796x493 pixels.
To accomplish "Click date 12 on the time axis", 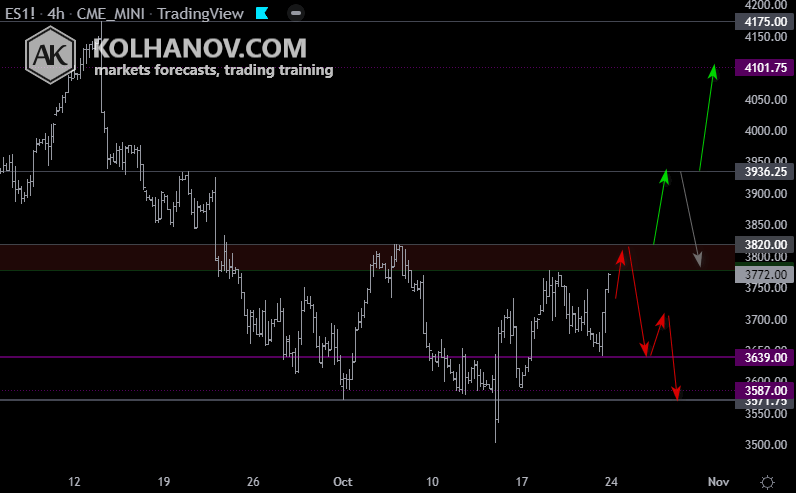I will click(74, 482).
